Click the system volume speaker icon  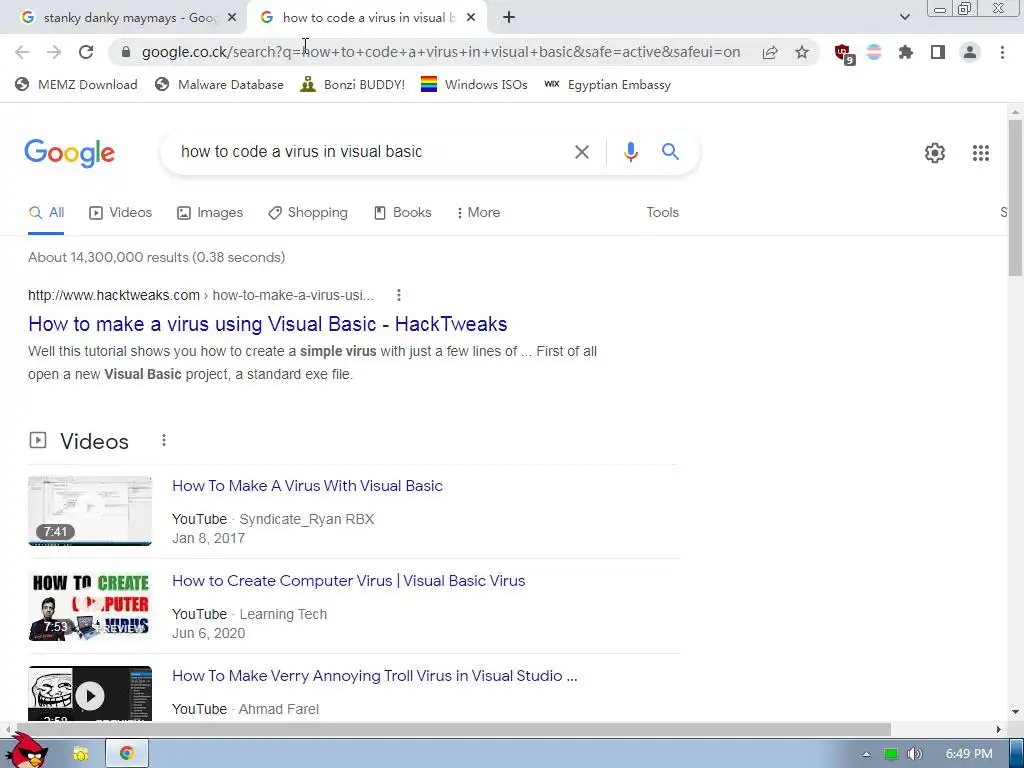click(914, 754)
